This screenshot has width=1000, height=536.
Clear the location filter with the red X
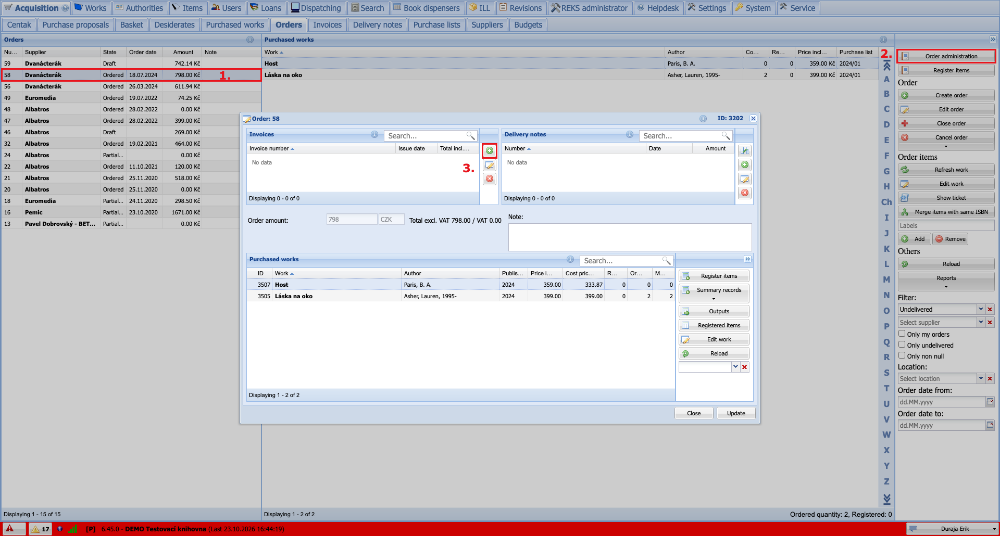click(990, 379)
